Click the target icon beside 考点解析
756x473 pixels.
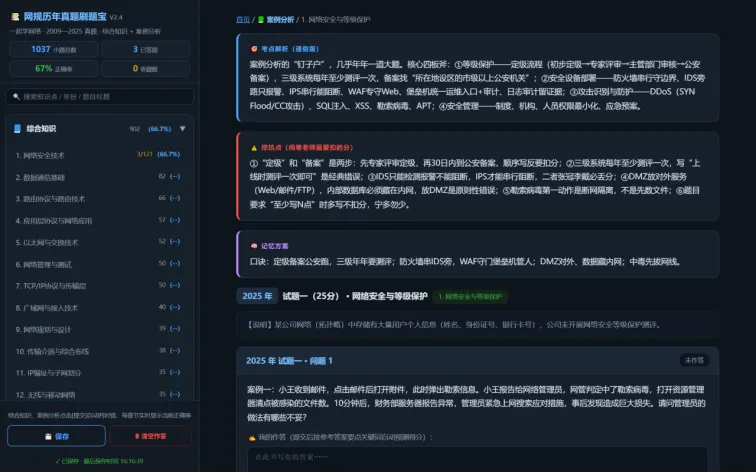coord(254,49)
